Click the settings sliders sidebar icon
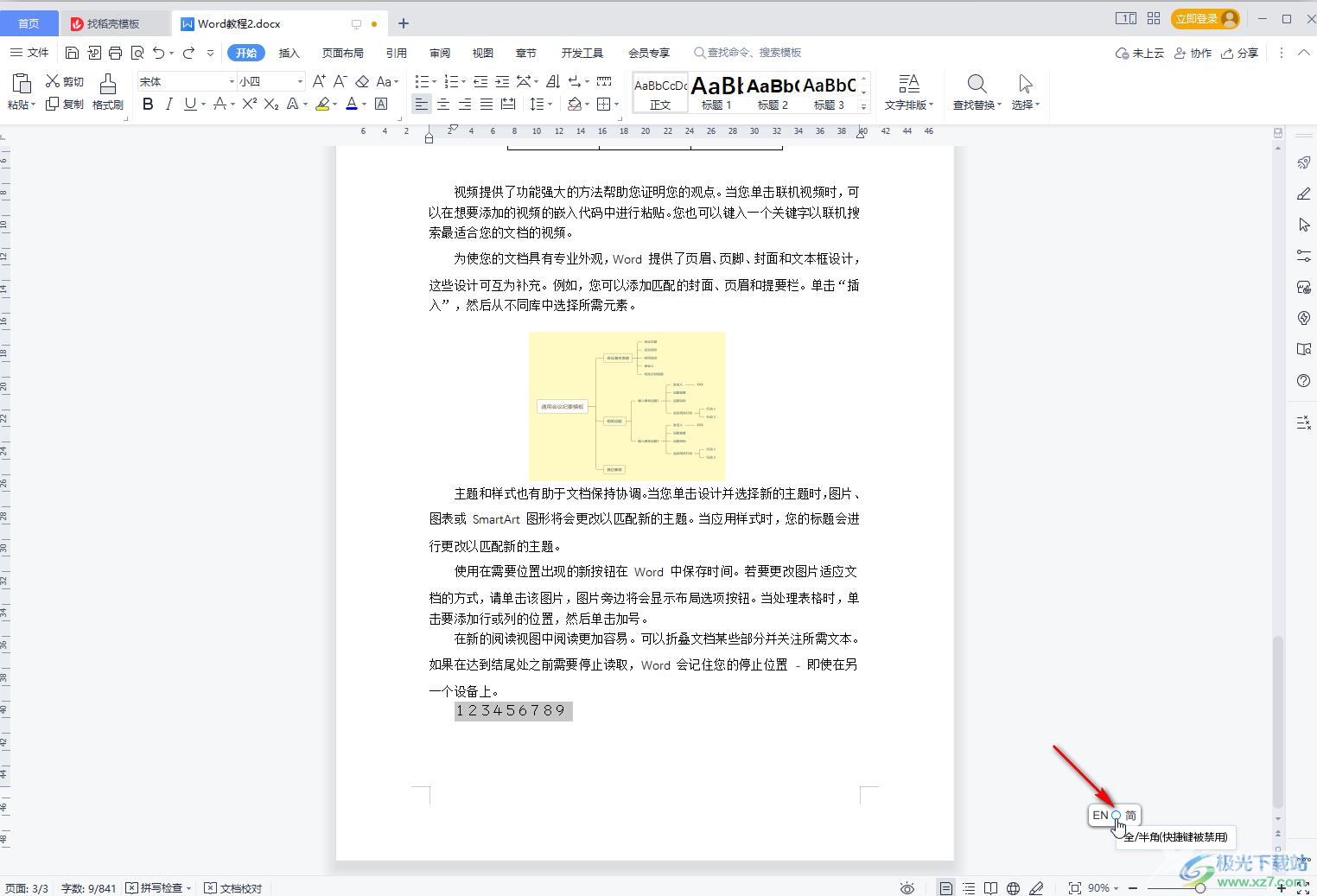 click(x=1304, y=256)
